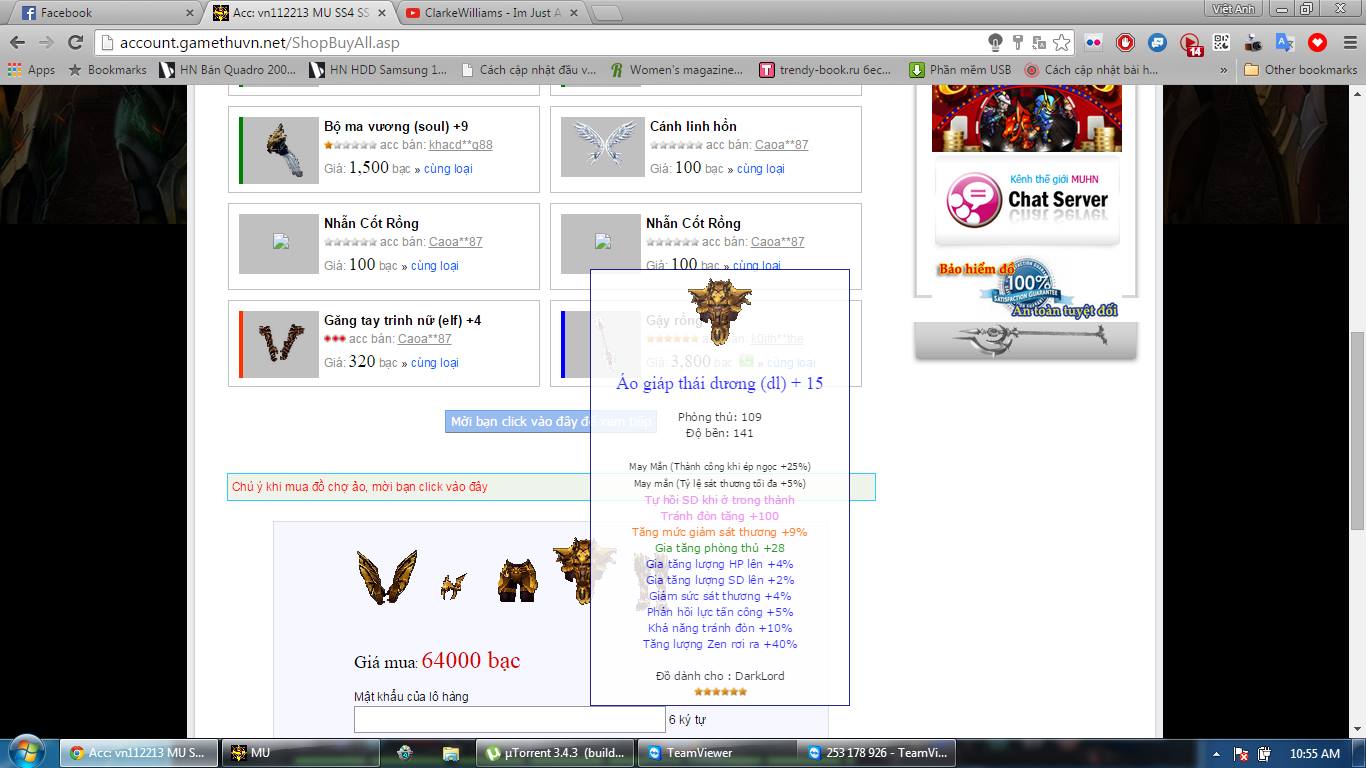Show hidden tray icons arrow

[x=1217, y=753]
